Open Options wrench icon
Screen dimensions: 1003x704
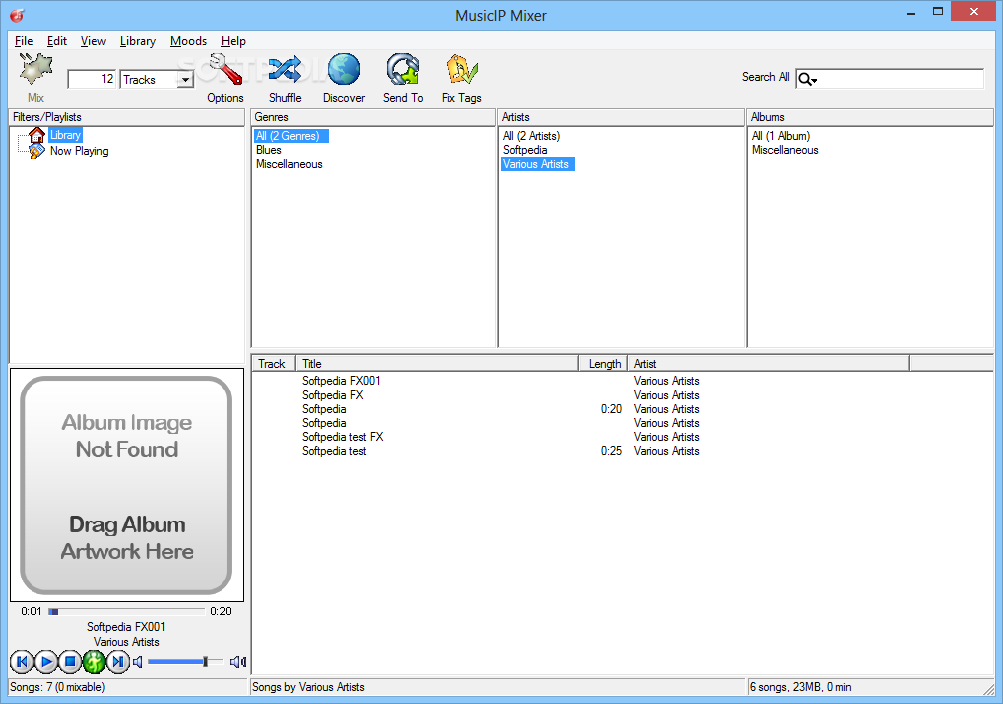click(x=226, y=69)
